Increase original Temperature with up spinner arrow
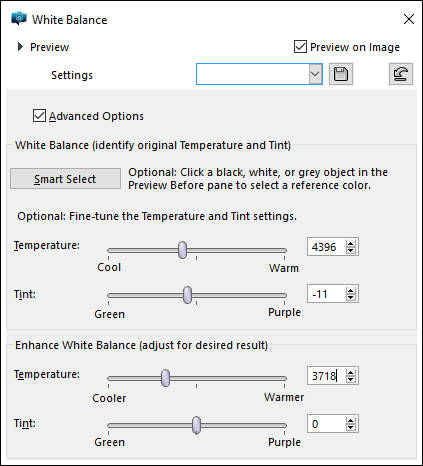 coord(350,244)
